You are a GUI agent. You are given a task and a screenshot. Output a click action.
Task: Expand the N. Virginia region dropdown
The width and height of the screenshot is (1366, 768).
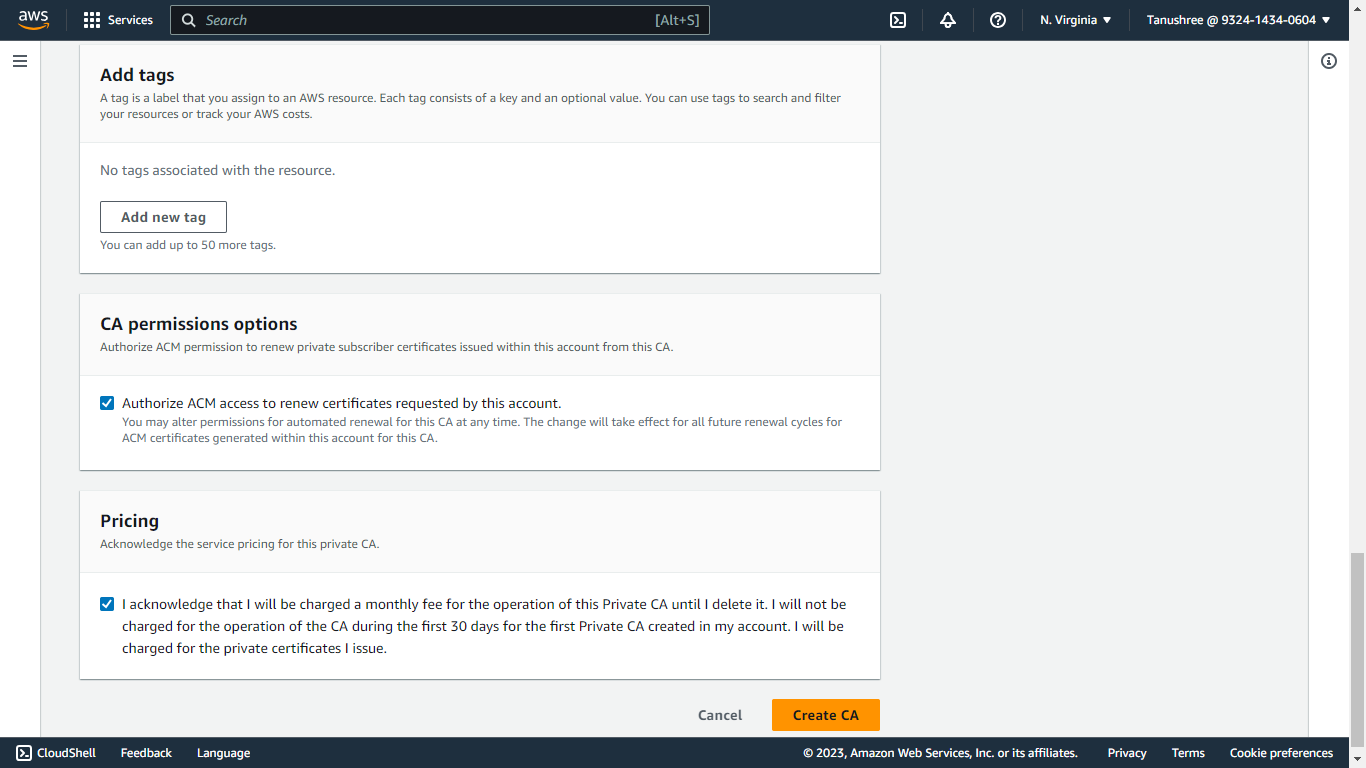pyautogui.click(x=1076, y=20)
